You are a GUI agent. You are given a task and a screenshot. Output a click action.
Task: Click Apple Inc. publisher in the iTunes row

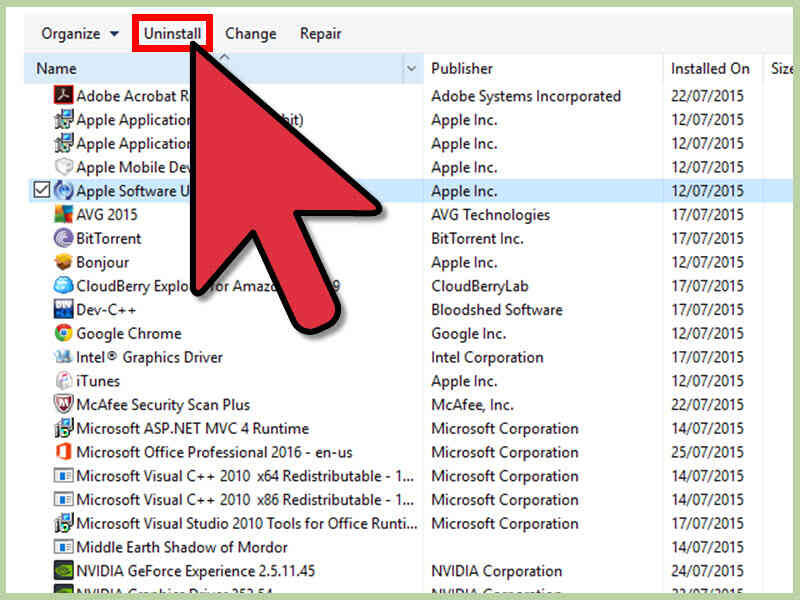[464, 381]
